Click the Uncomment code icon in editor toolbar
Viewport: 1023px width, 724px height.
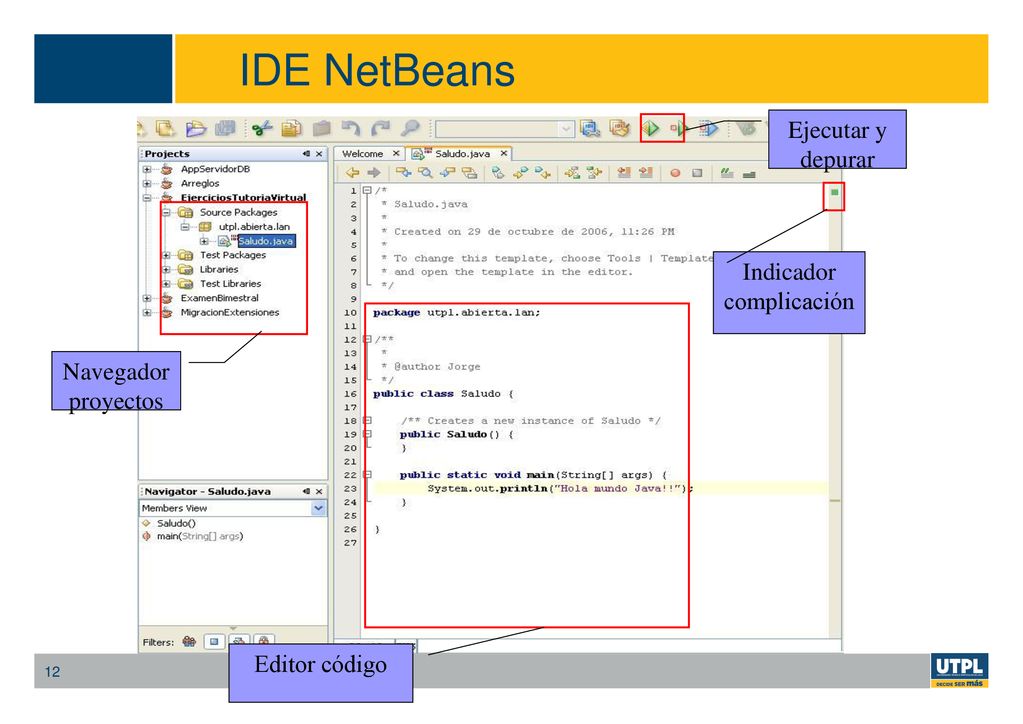(749, 173)
